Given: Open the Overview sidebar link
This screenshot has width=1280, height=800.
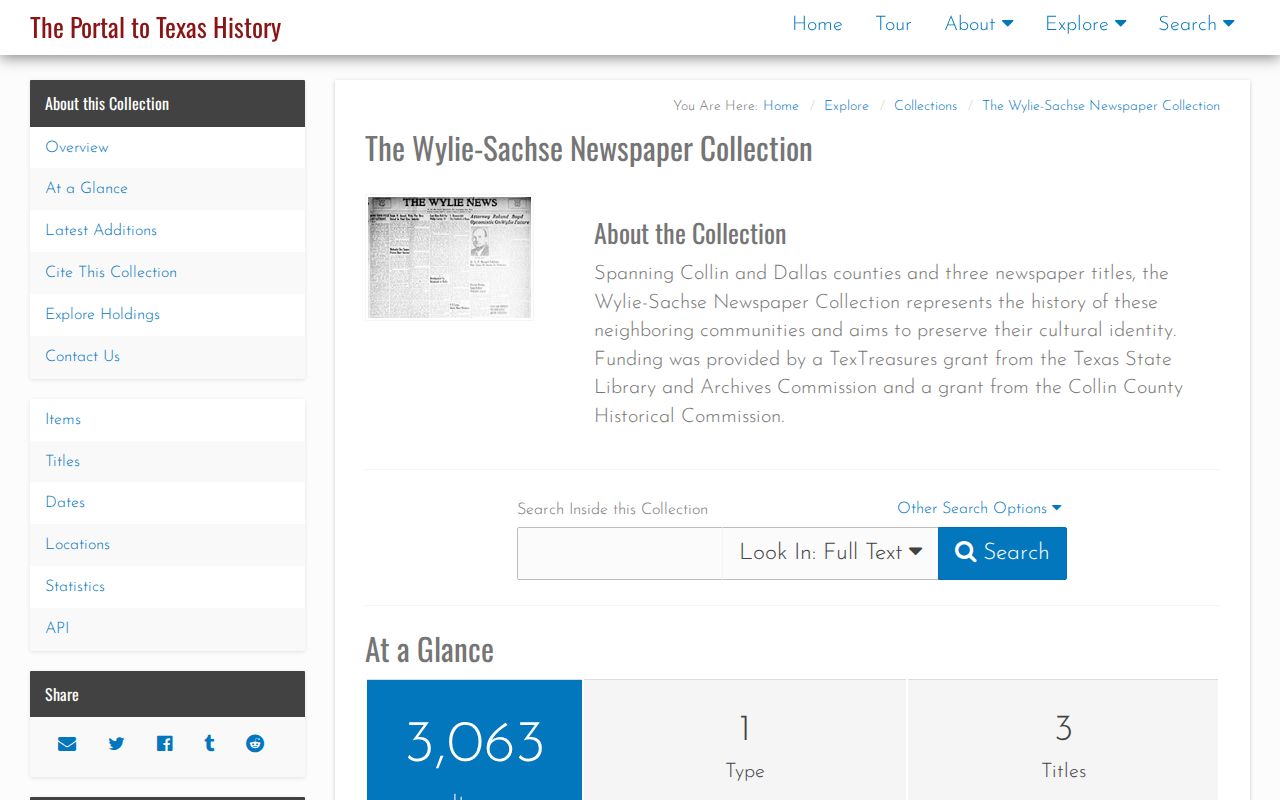Looking at the screenshot, I should (x=168, y=147).
